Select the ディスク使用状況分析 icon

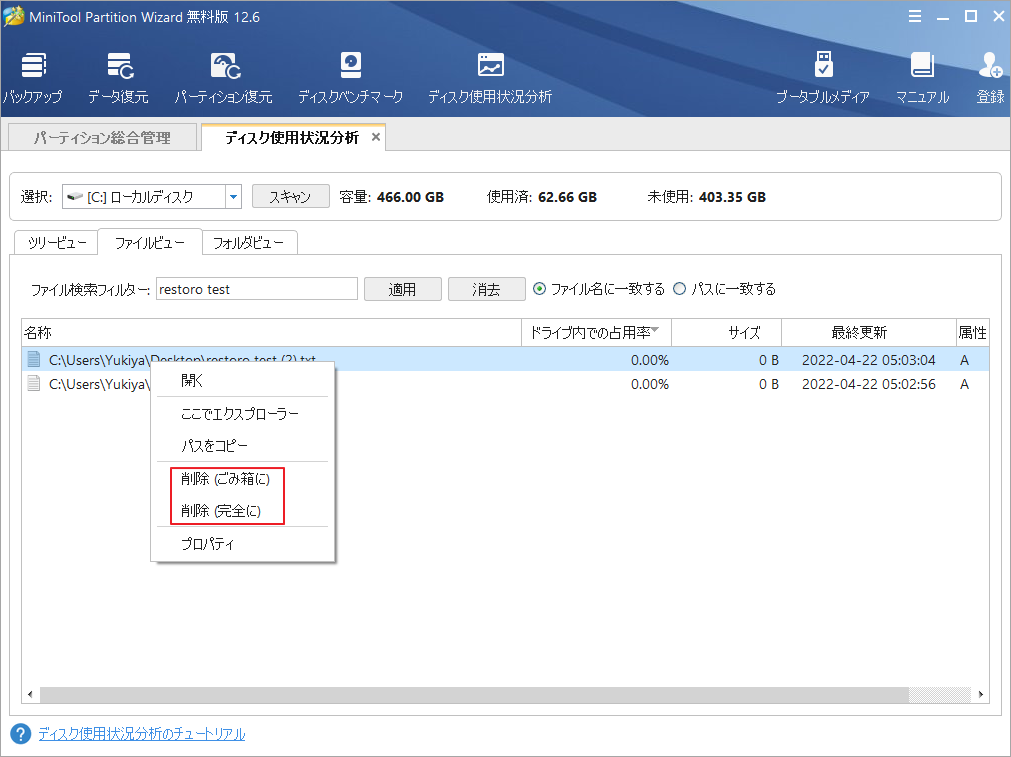pyautogui.click(x=489, y=75)
